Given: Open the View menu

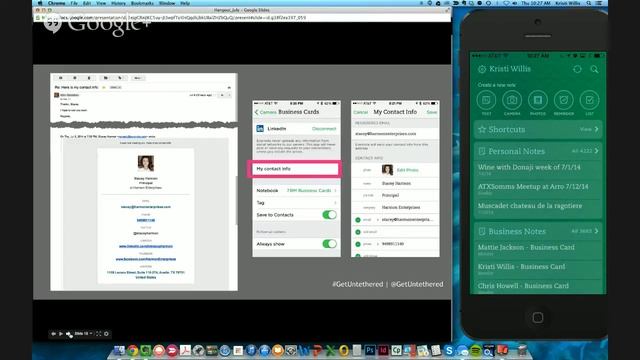Looking at the screenshot, I should (101, 3).
